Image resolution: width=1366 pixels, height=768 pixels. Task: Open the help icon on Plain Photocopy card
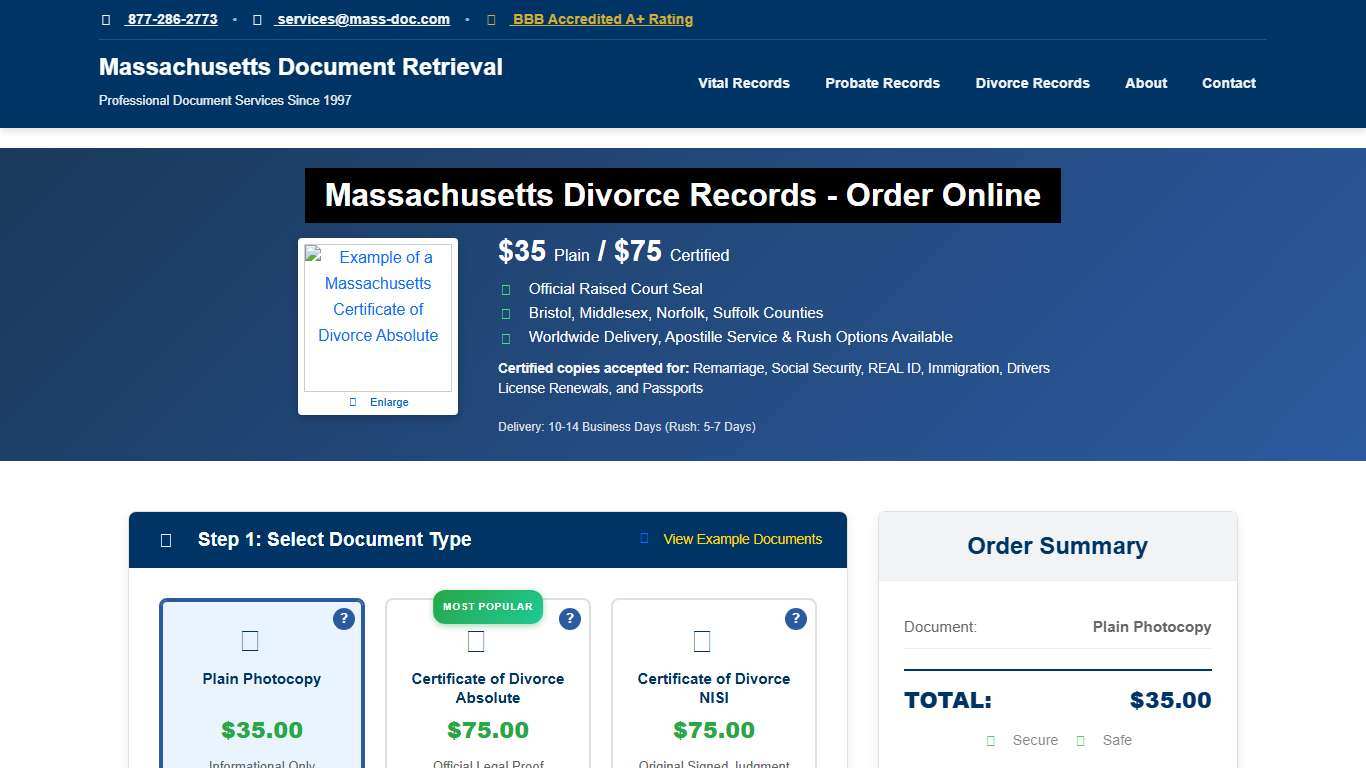[x=344, y=618]
